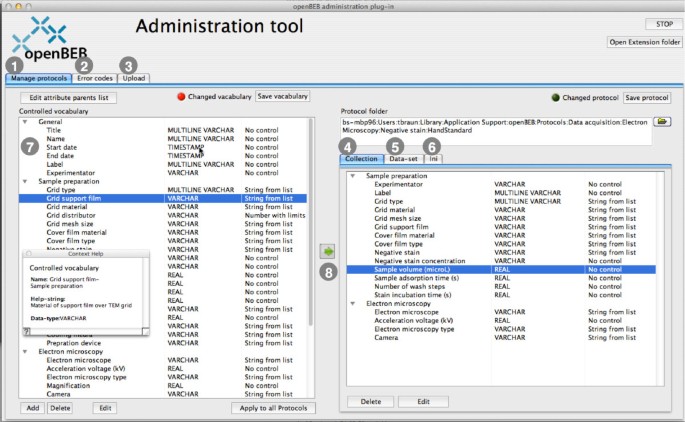Switch to the Error codes tab
685x422 pixels.
[x=95, y=78]
